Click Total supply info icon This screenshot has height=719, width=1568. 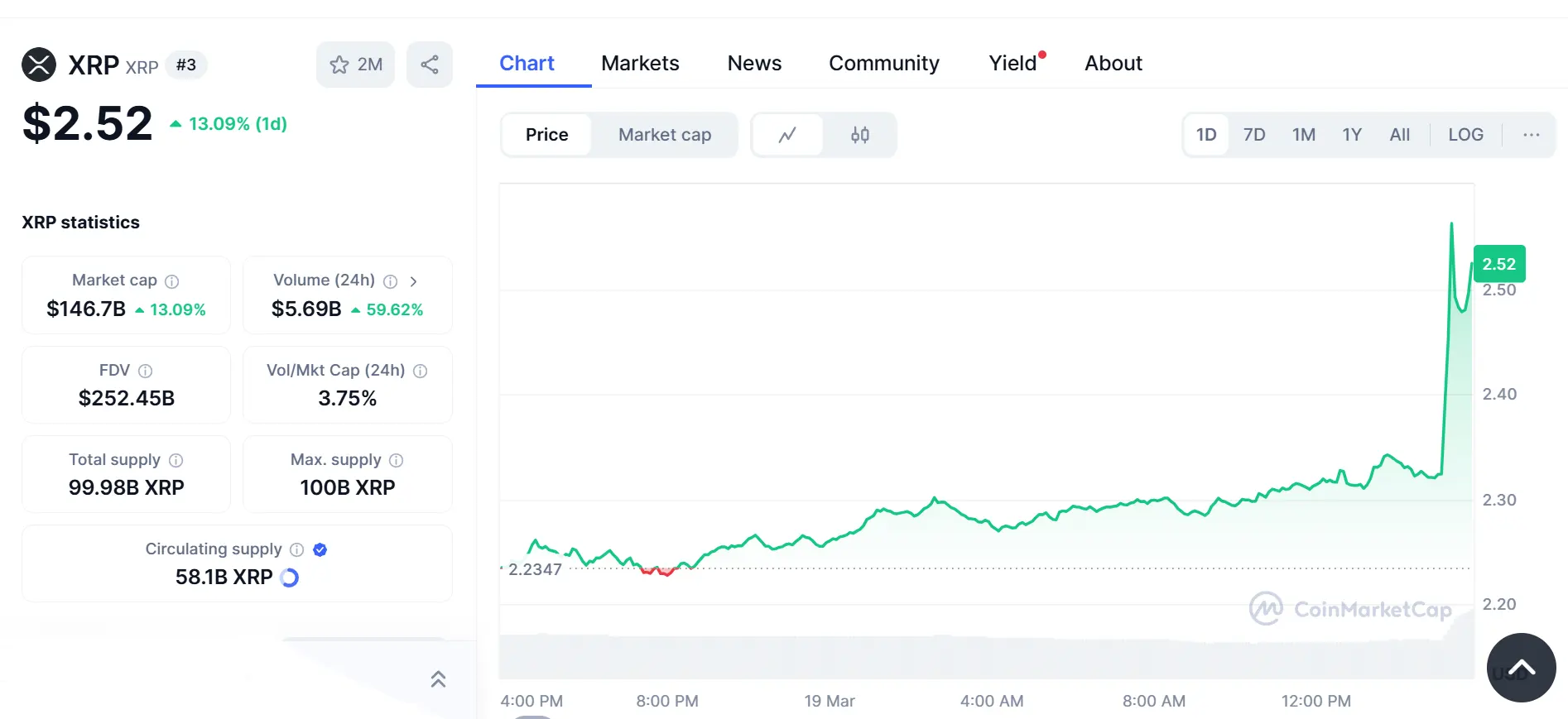(176, 460)
